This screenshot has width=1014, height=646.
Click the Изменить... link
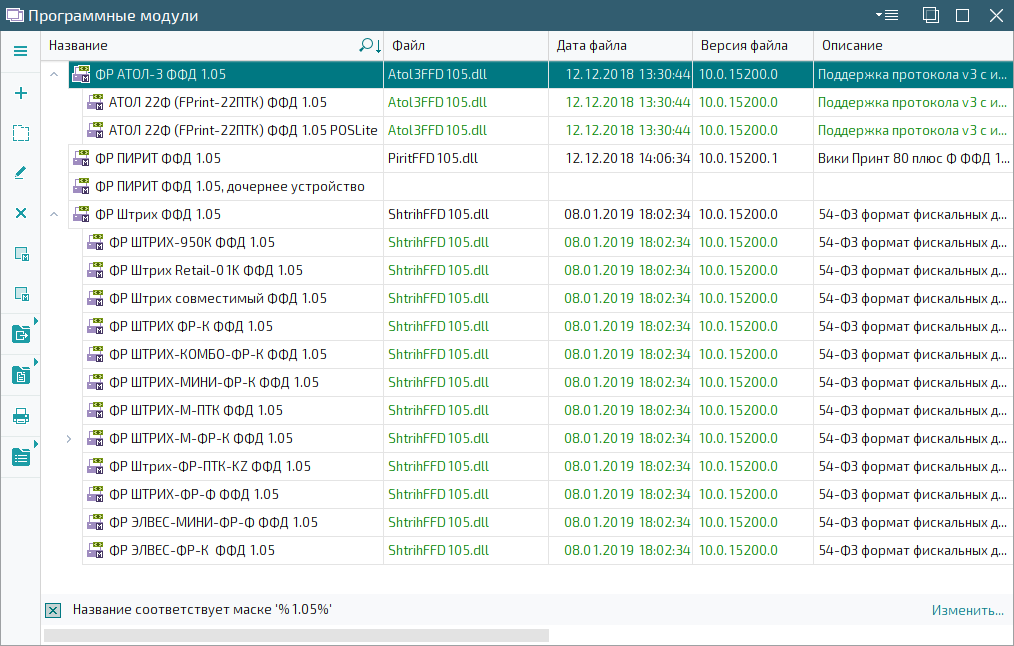point(967,610)
